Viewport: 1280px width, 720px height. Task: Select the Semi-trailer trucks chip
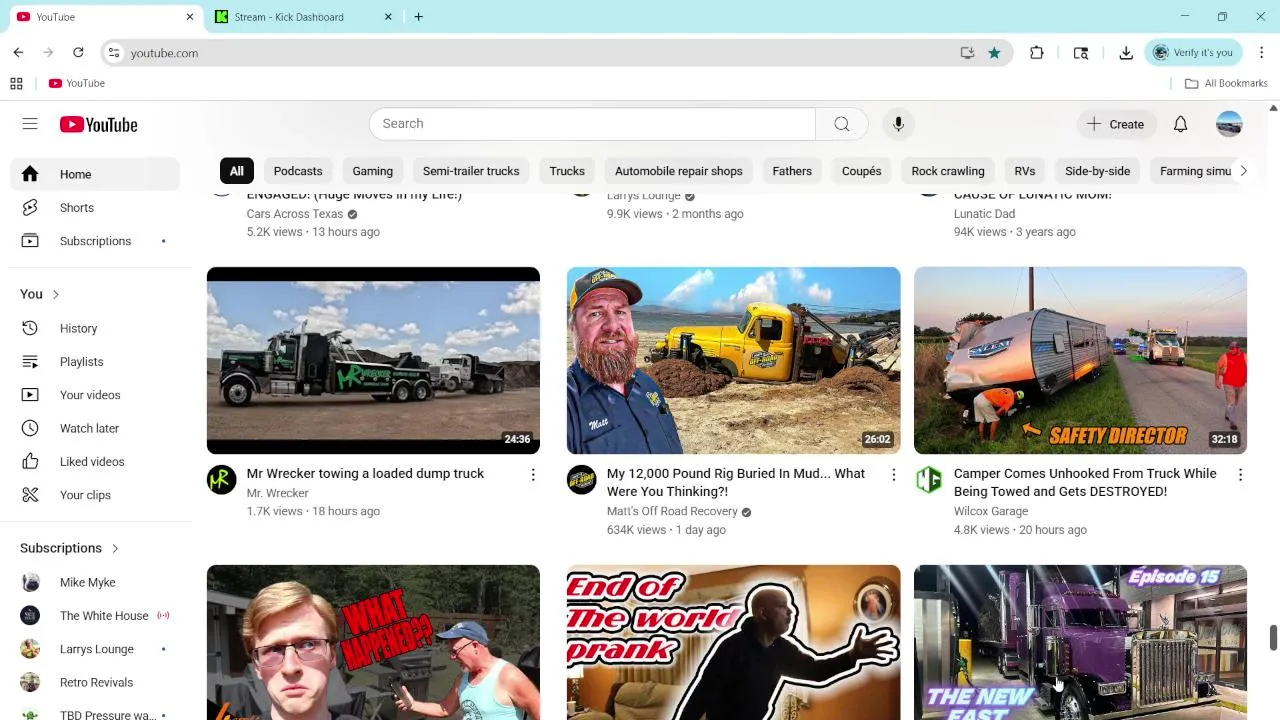[471, 171]
